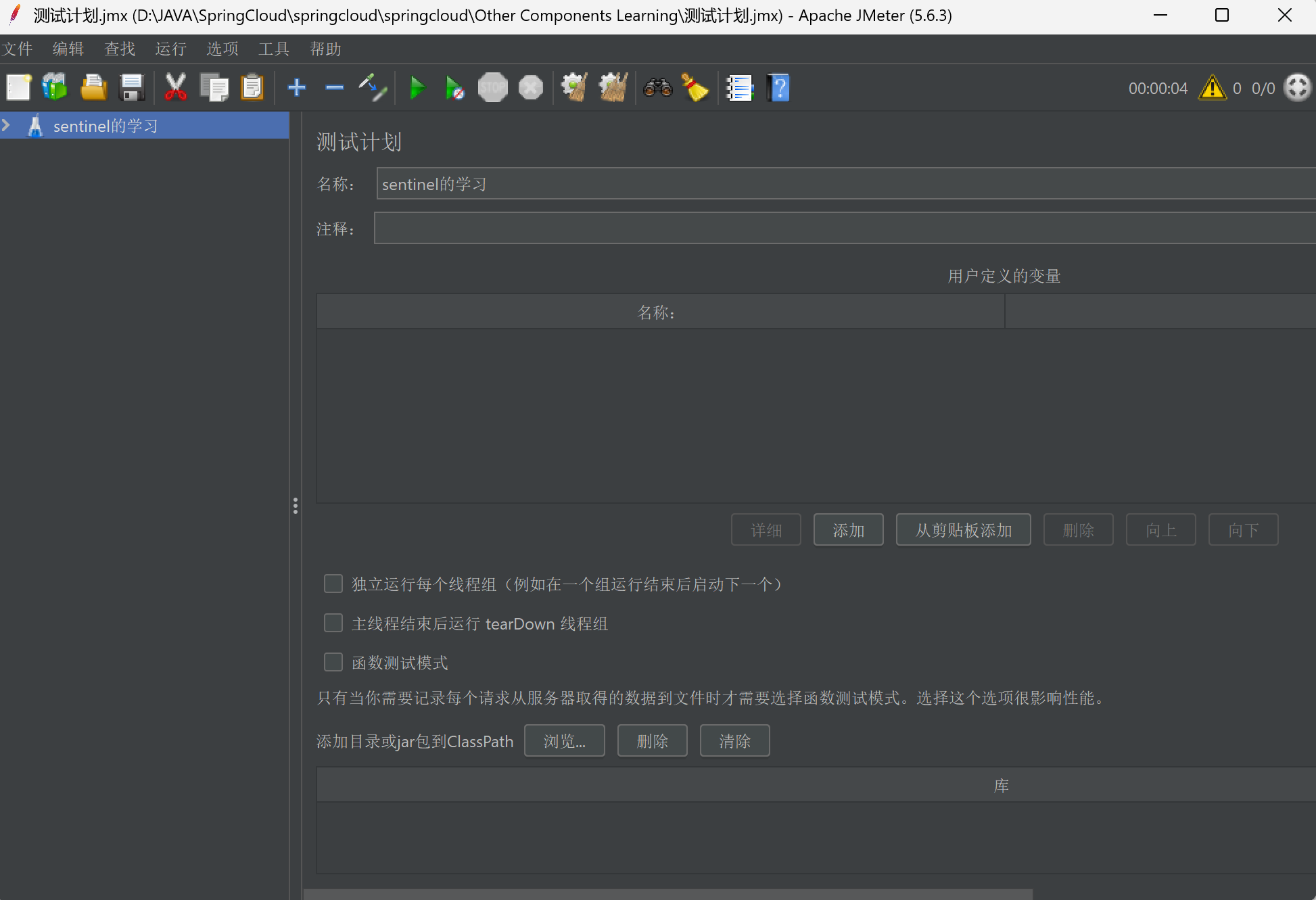The width and height of the screenshot is (1316, 900).
Task: Click the 从剪贴板添加 button
Action: 963,530
